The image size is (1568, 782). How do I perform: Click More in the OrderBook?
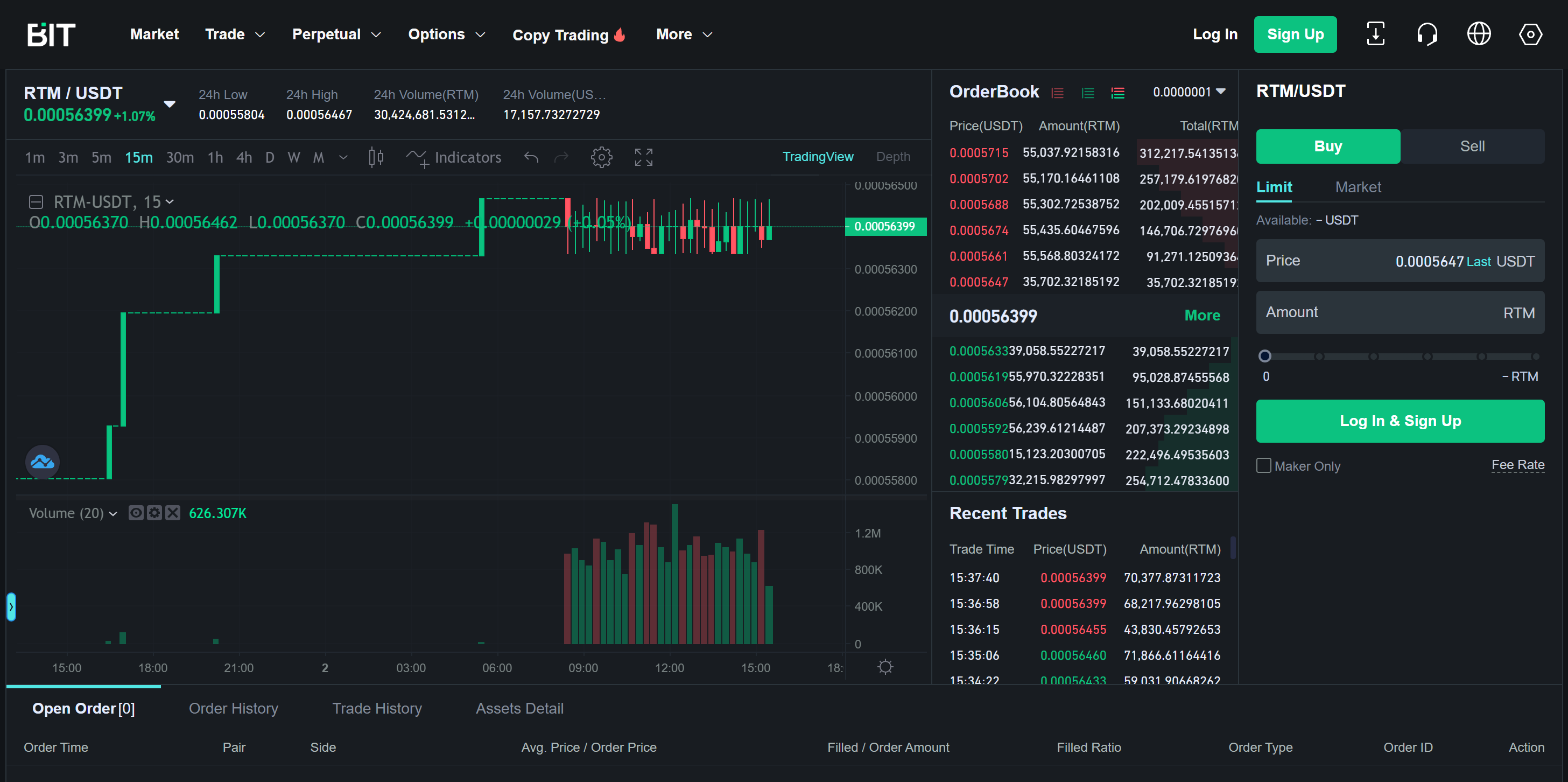[x=1202, y=316]
